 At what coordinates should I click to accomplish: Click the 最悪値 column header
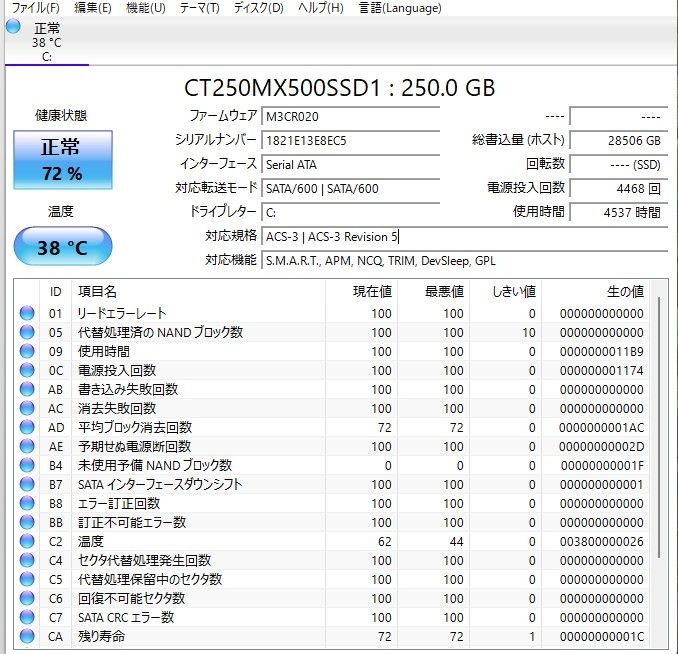(x=434, y=292)
